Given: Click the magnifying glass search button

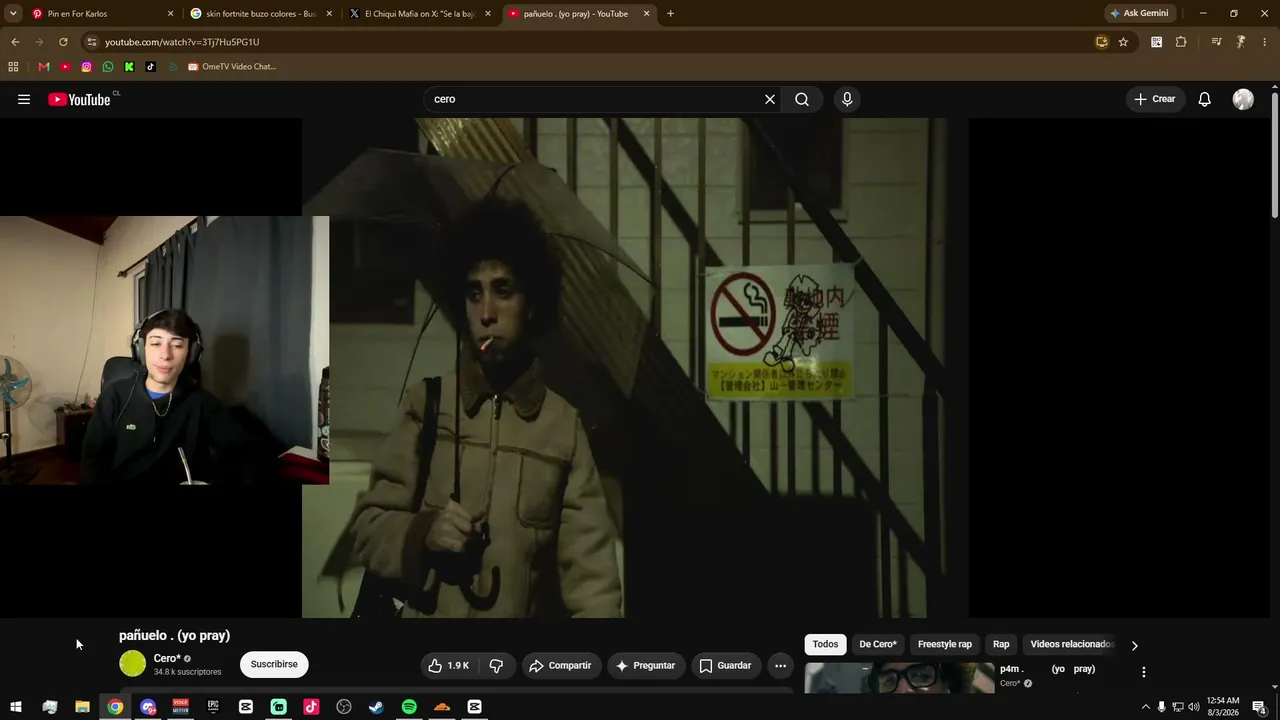Looking at the screenshot, I should tap(802, 99).
